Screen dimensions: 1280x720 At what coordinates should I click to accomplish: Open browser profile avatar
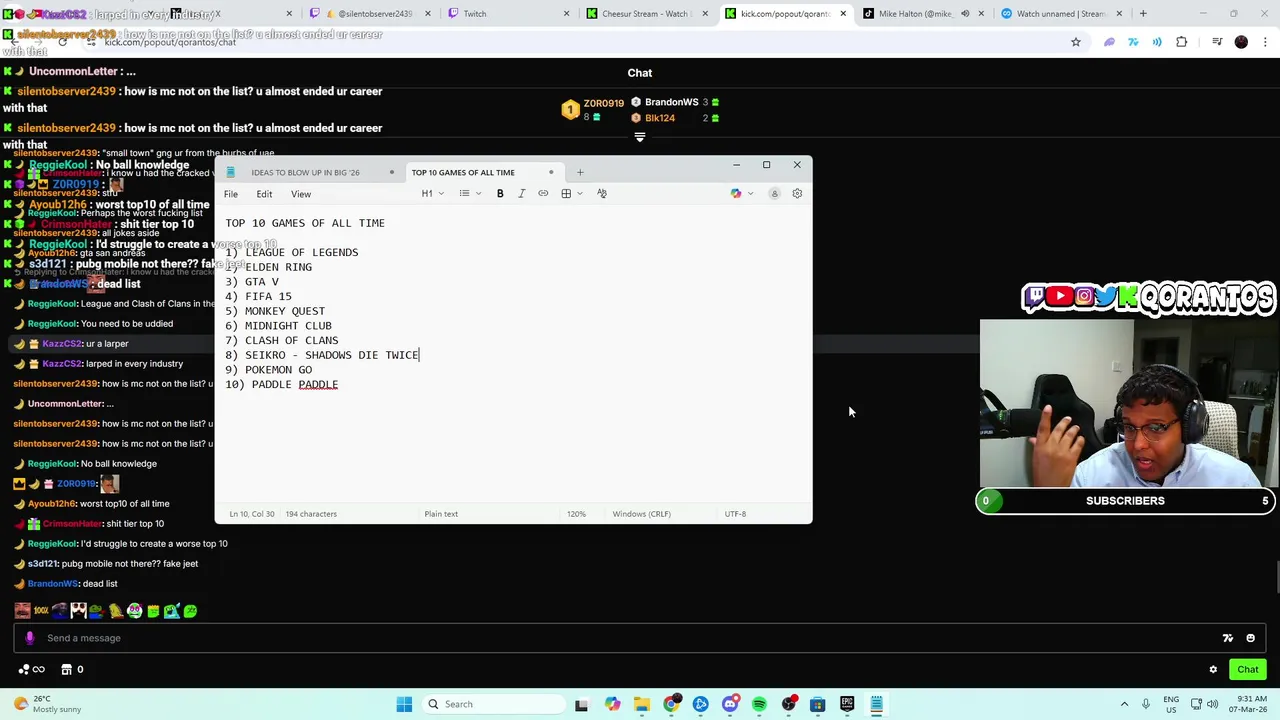[1241, 42]
